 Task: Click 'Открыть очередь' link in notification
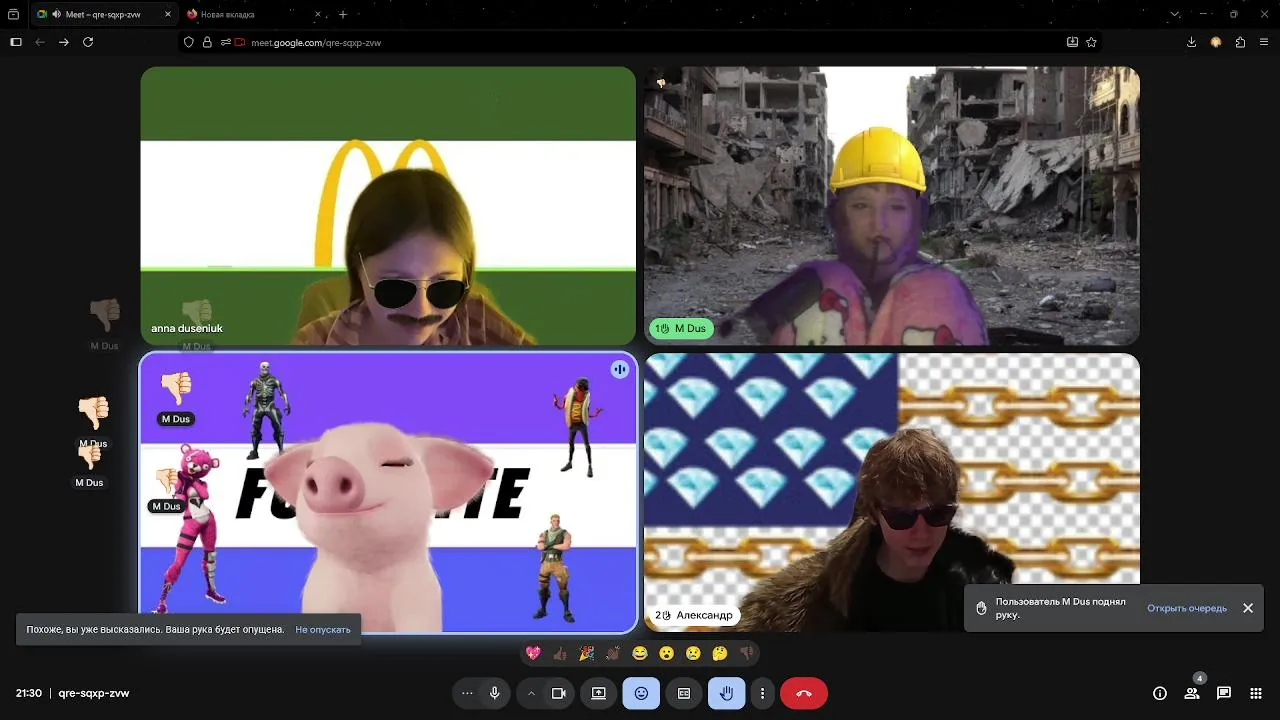tap(1187, 608)
